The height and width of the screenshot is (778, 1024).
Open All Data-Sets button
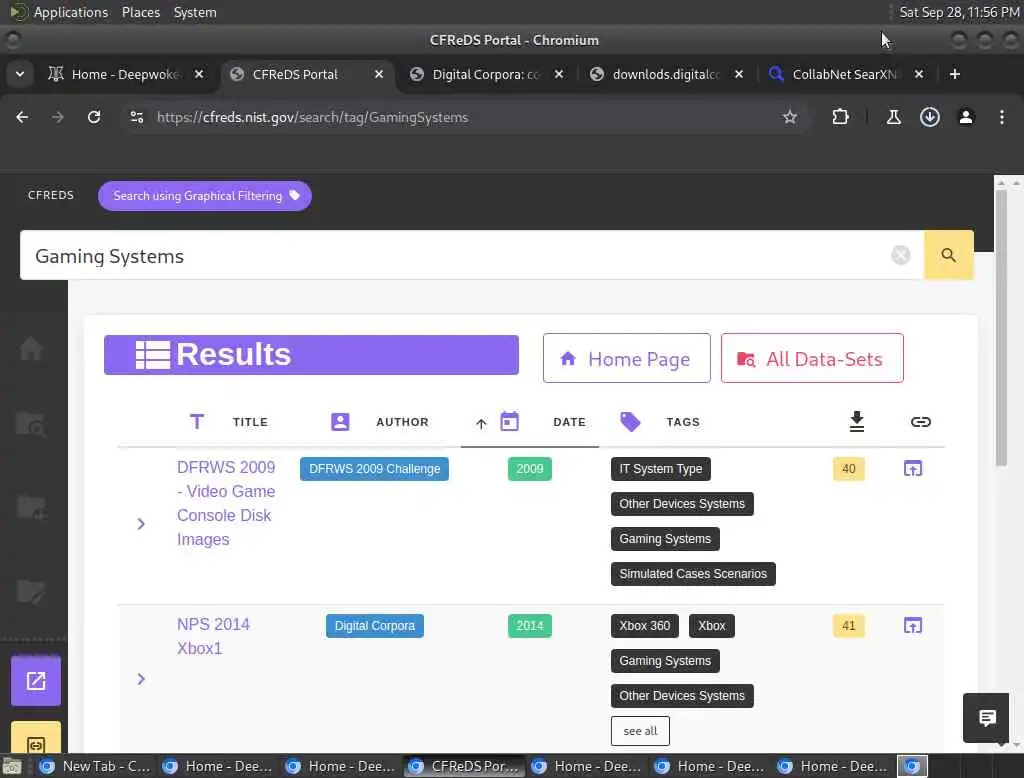point(812,358)
